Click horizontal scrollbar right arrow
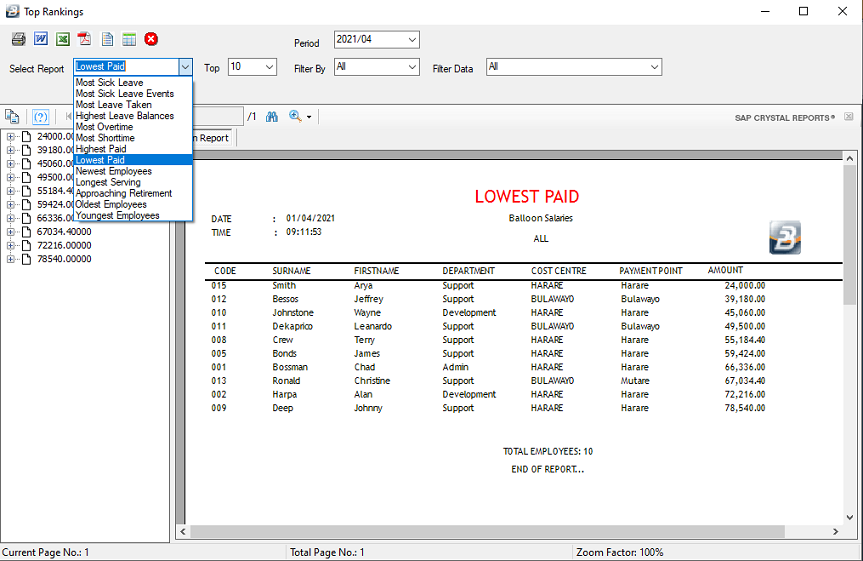The width and height of the screenshot is (863, 561). pyautogui.click(x=835, y=531)
